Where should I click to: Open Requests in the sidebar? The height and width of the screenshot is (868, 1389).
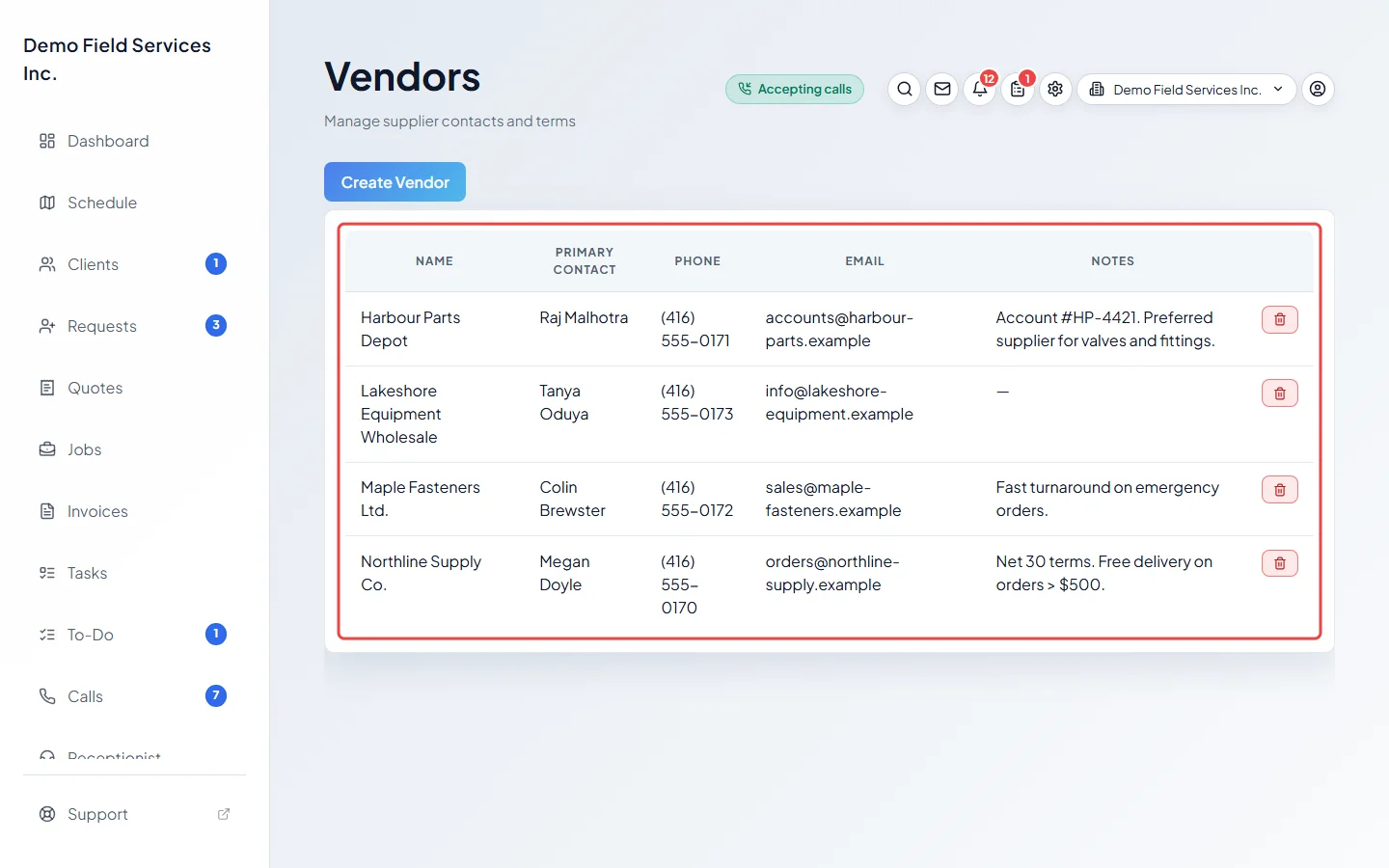pyautogui.click(x=135, y=326)
